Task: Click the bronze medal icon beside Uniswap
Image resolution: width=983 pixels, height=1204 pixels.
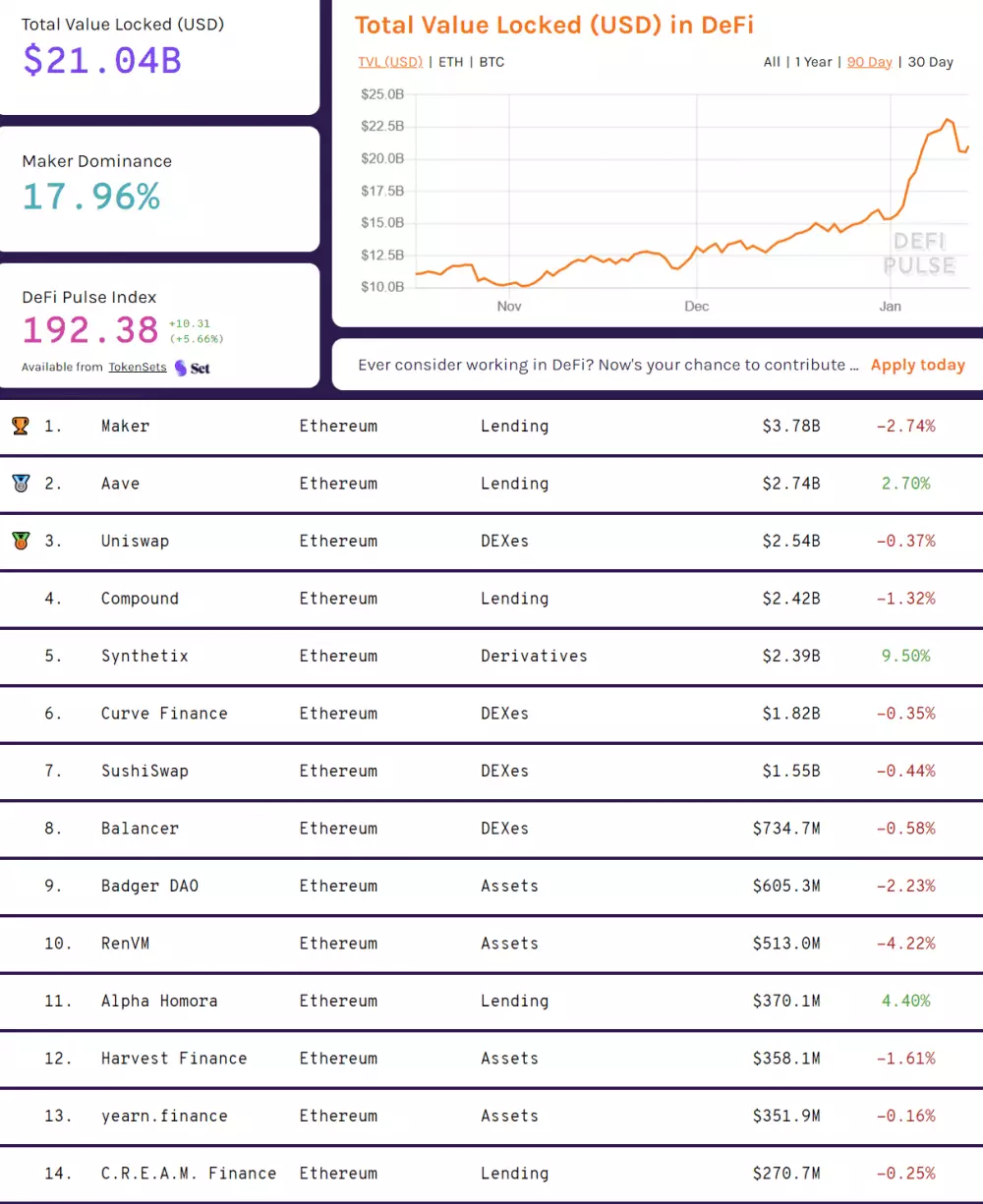Action: (x=22, y=541)
